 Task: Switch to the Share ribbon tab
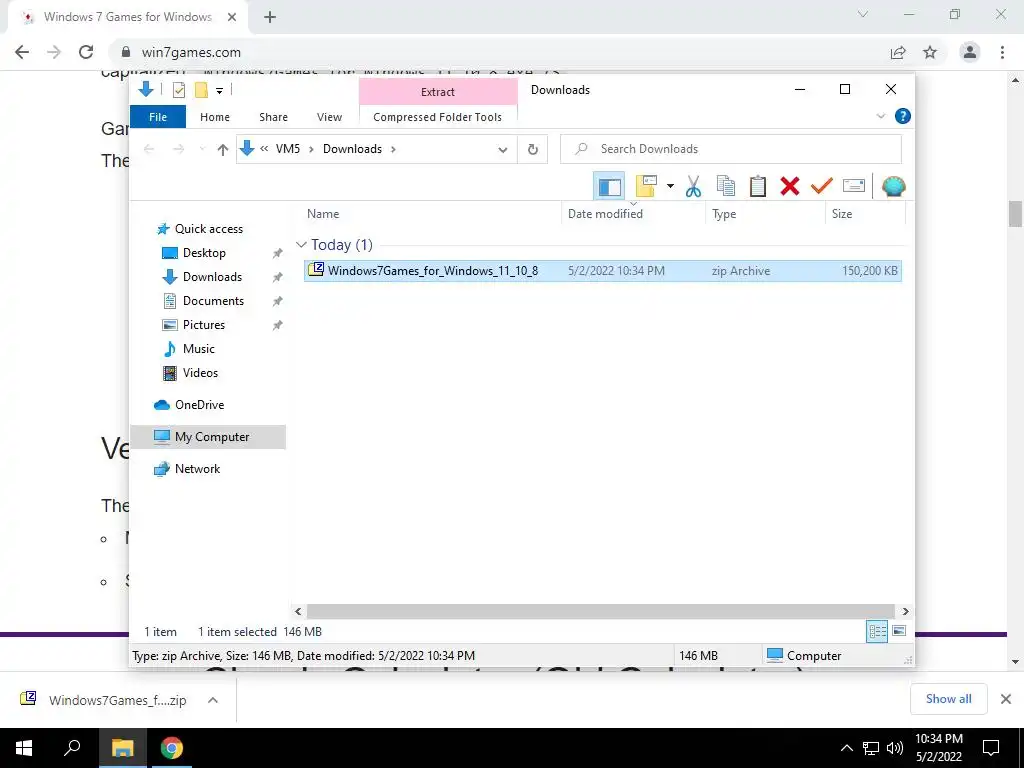tap(273, 117)
